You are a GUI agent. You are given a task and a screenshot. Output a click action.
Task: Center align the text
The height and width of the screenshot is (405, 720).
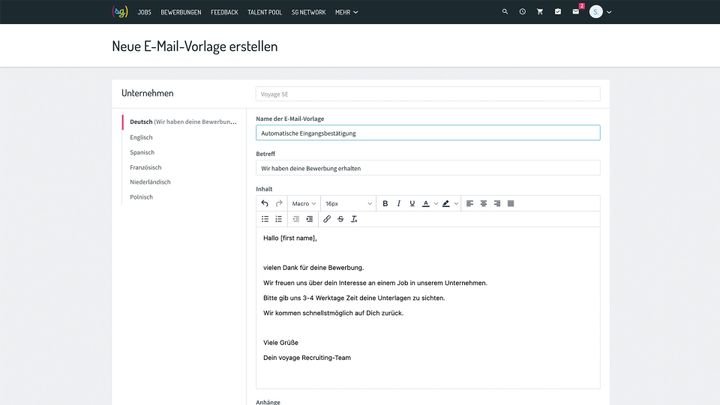[x=484, y=203]
